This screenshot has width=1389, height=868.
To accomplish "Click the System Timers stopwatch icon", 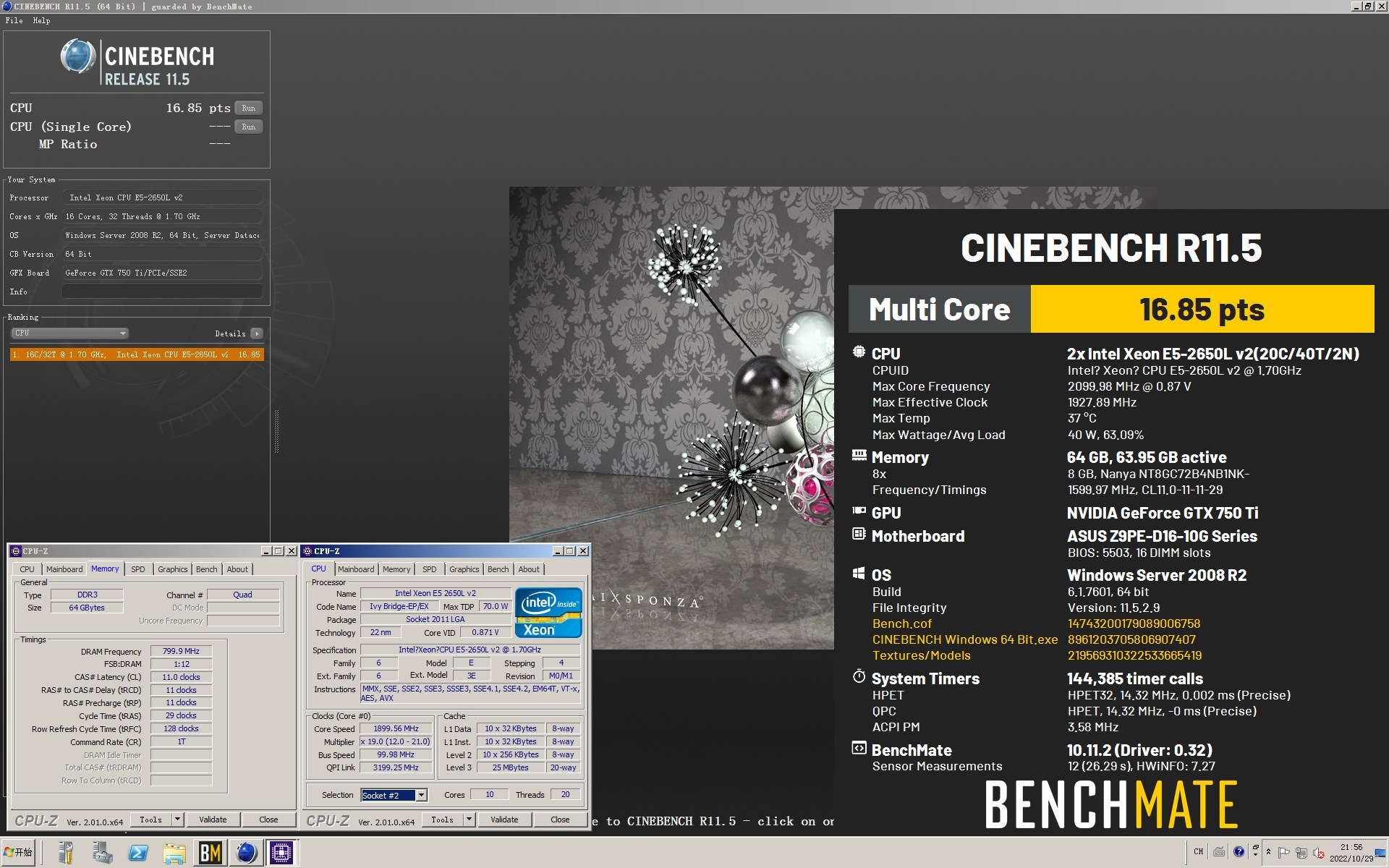I will pyautogui.click(x=859, y=676).
